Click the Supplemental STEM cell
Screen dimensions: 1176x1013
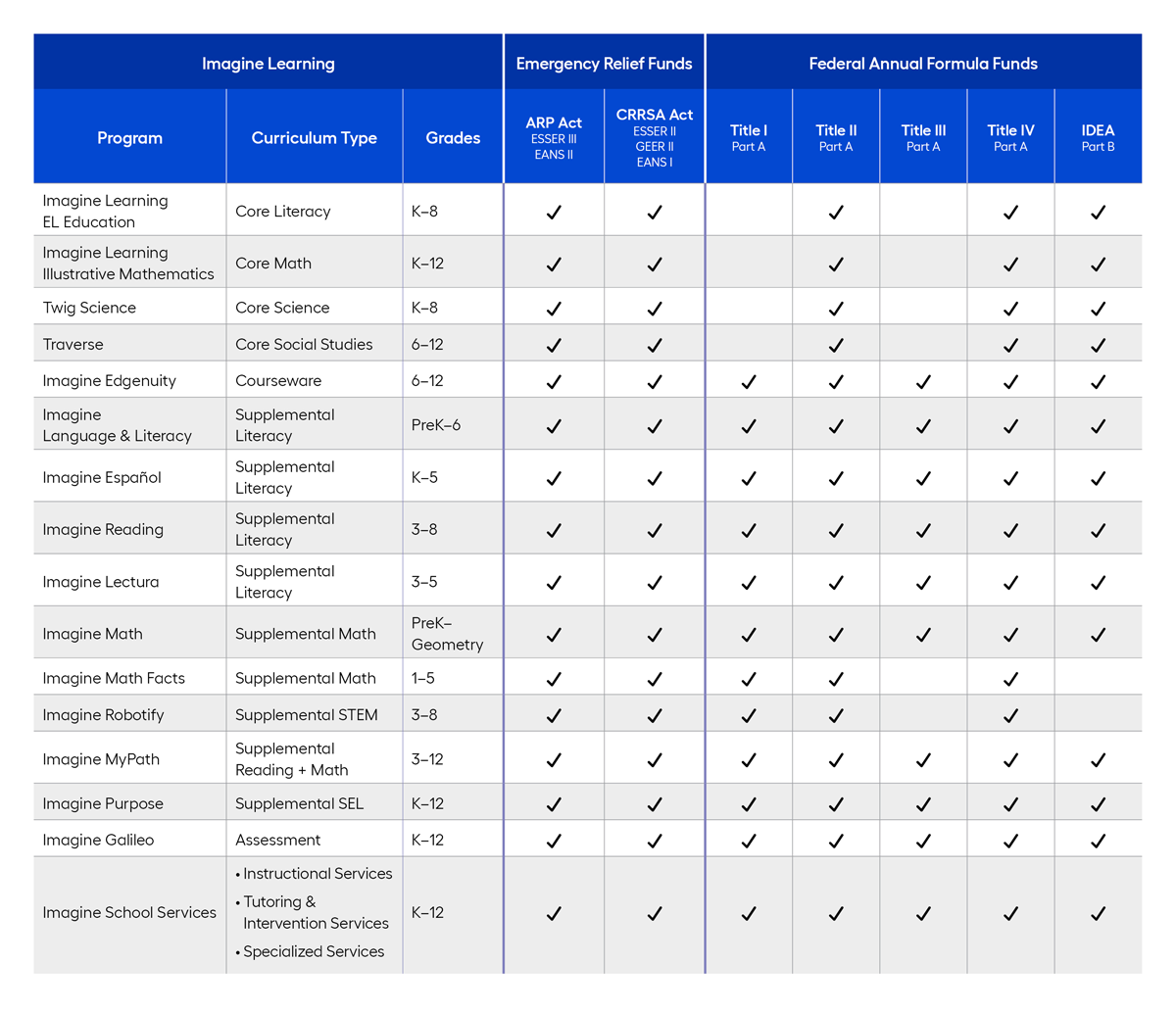[x=315, y=714]
